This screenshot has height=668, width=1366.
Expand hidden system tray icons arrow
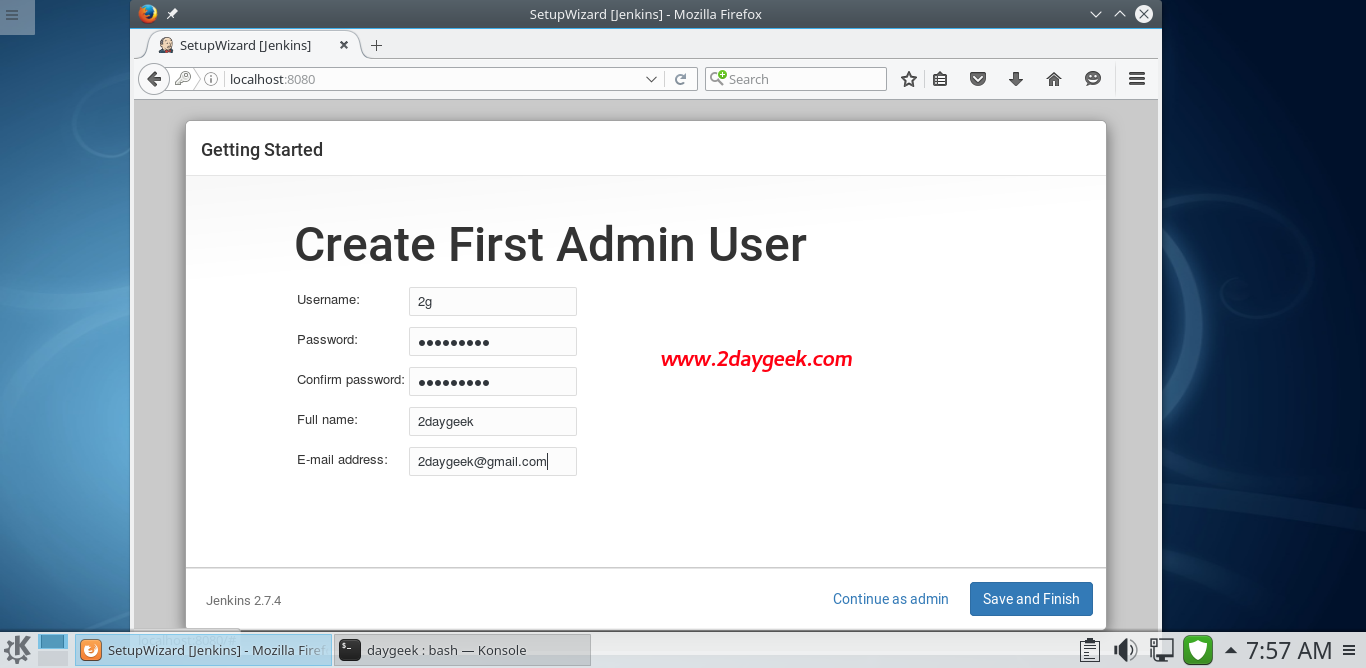tap(1230, 650)
